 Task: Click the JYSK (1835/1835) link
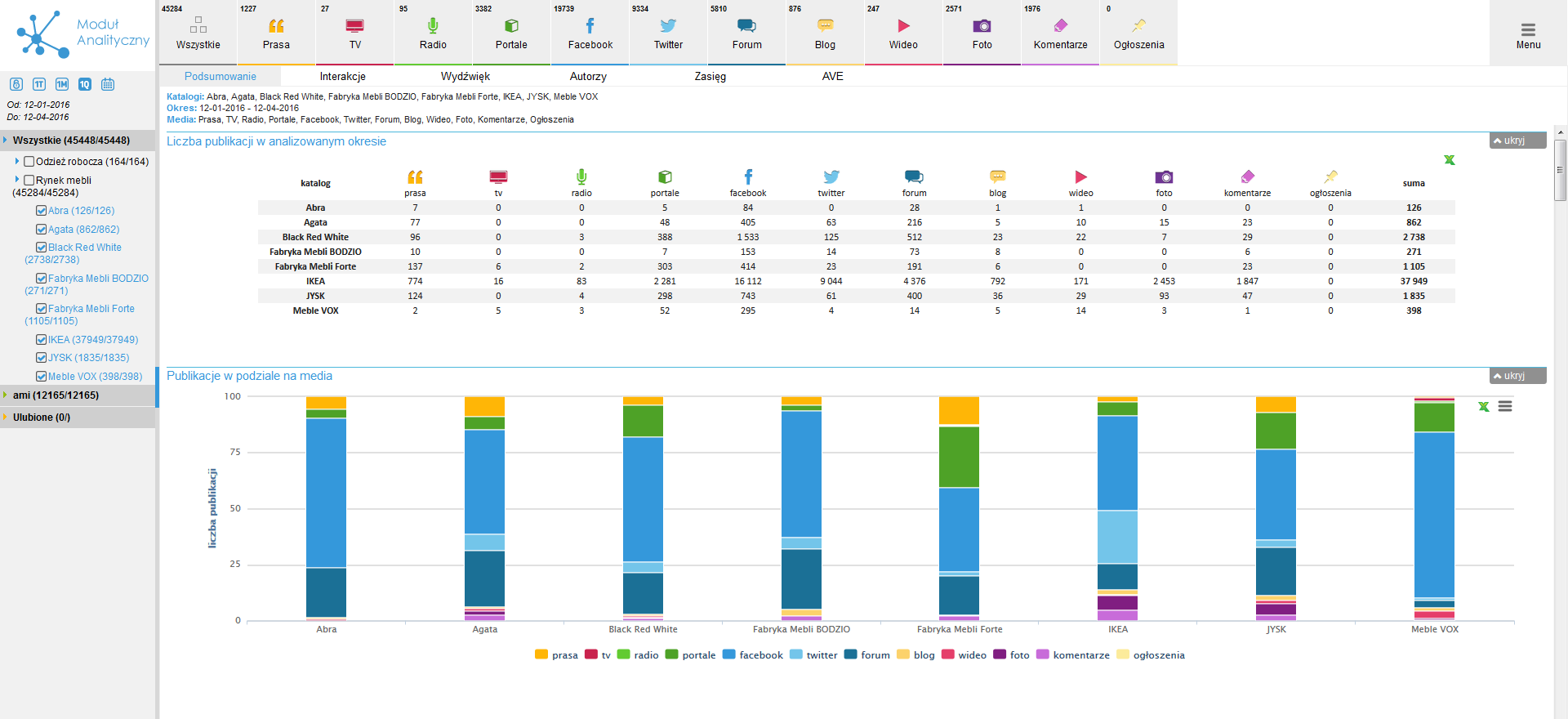tap(88, 358)
